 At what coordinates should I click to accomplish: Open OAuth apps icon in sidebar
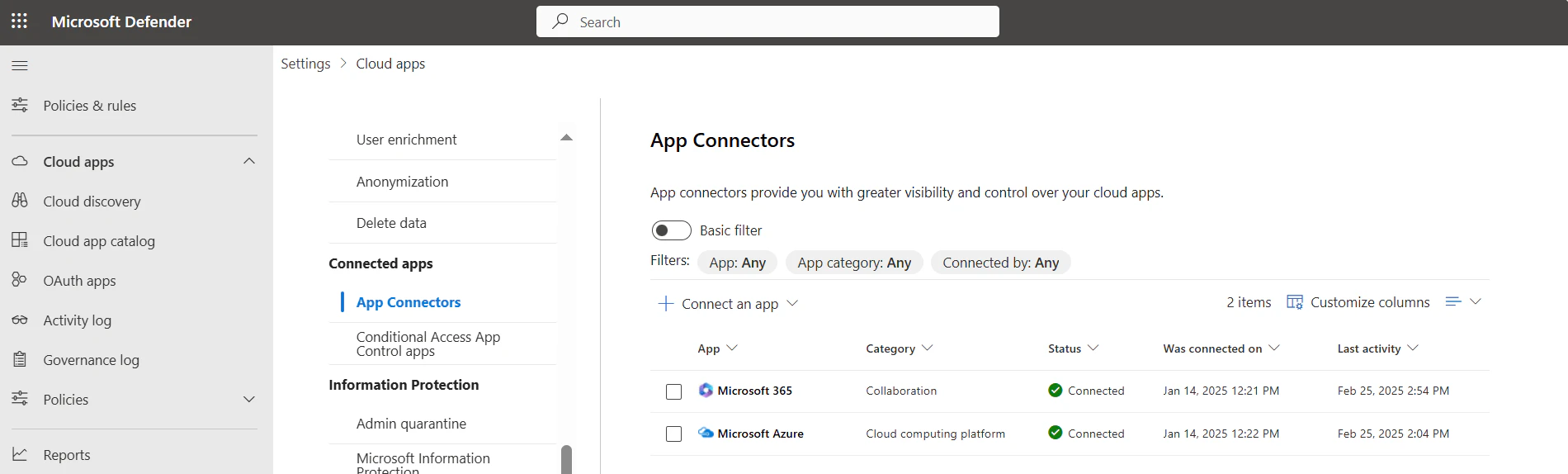(x=20, y=280)
